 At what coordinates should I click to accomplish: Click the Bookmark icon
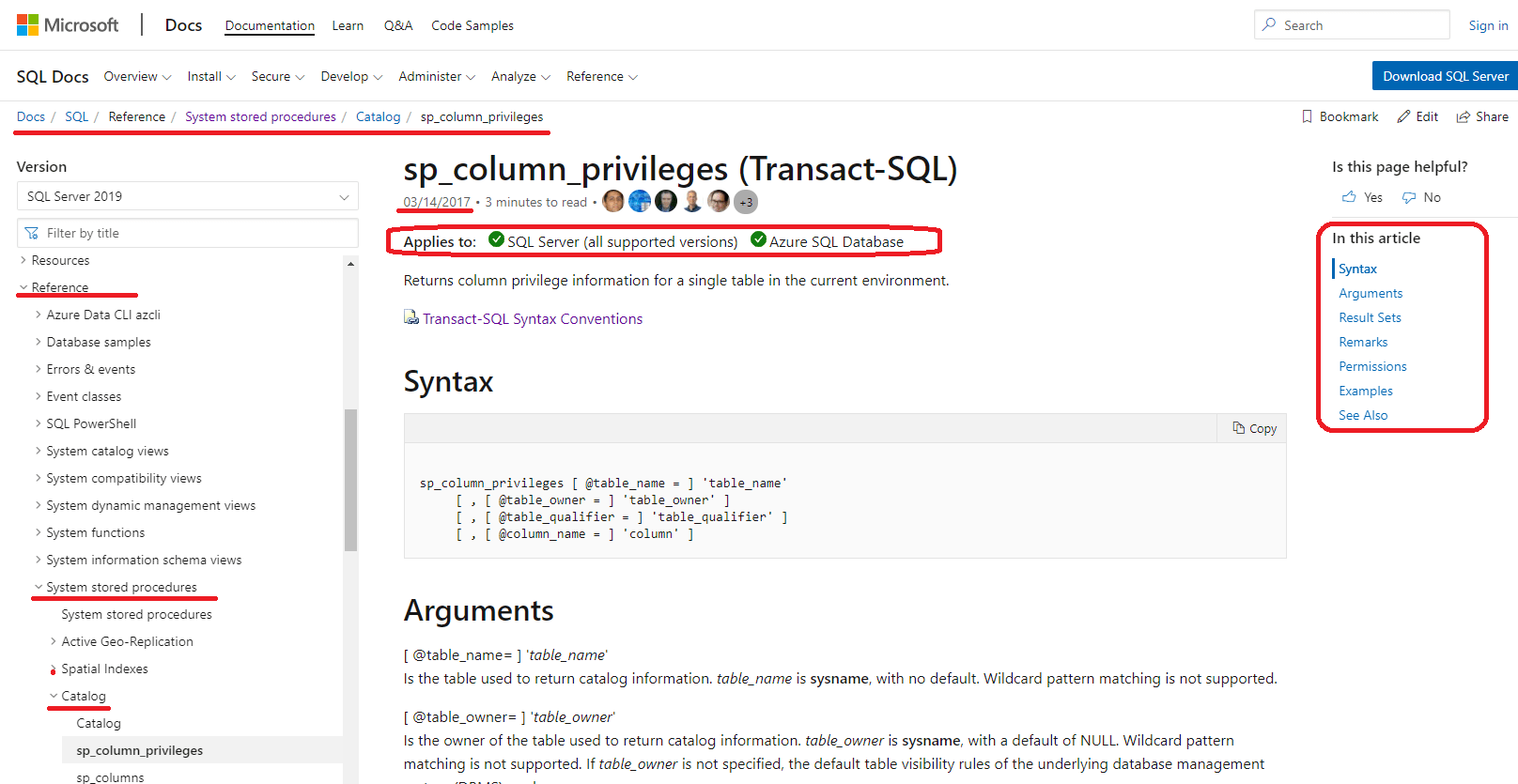tap(1307, 116)
